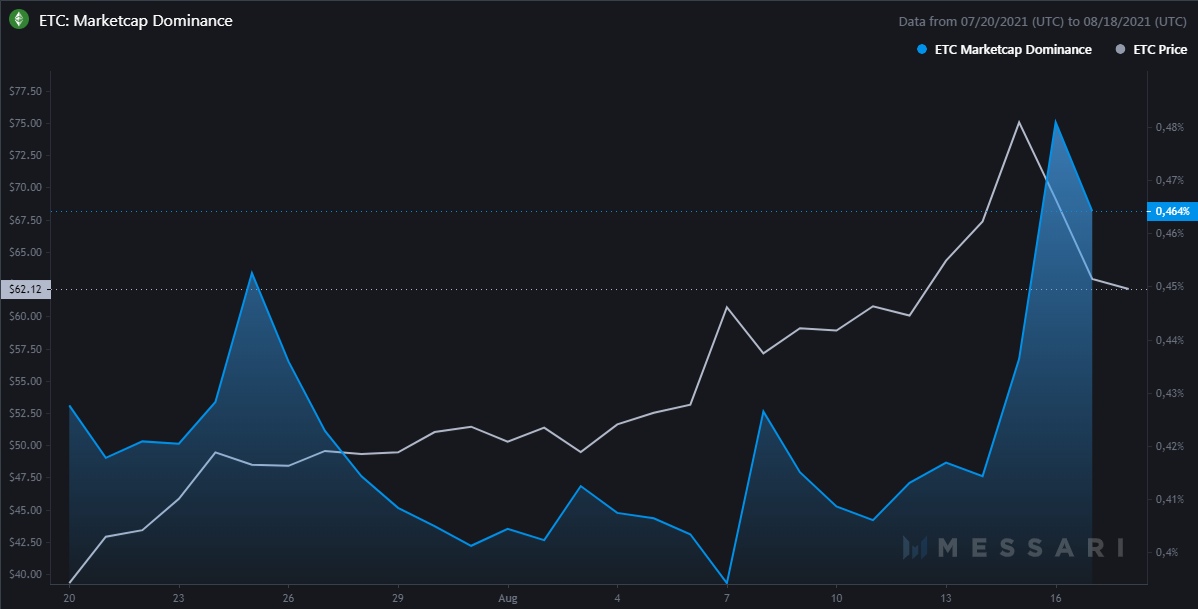Image resolution: width=1198 pixels, height=609 pixels.
Task: Click the Messari logo's blue bars symbol
Action: click(913, 548)
